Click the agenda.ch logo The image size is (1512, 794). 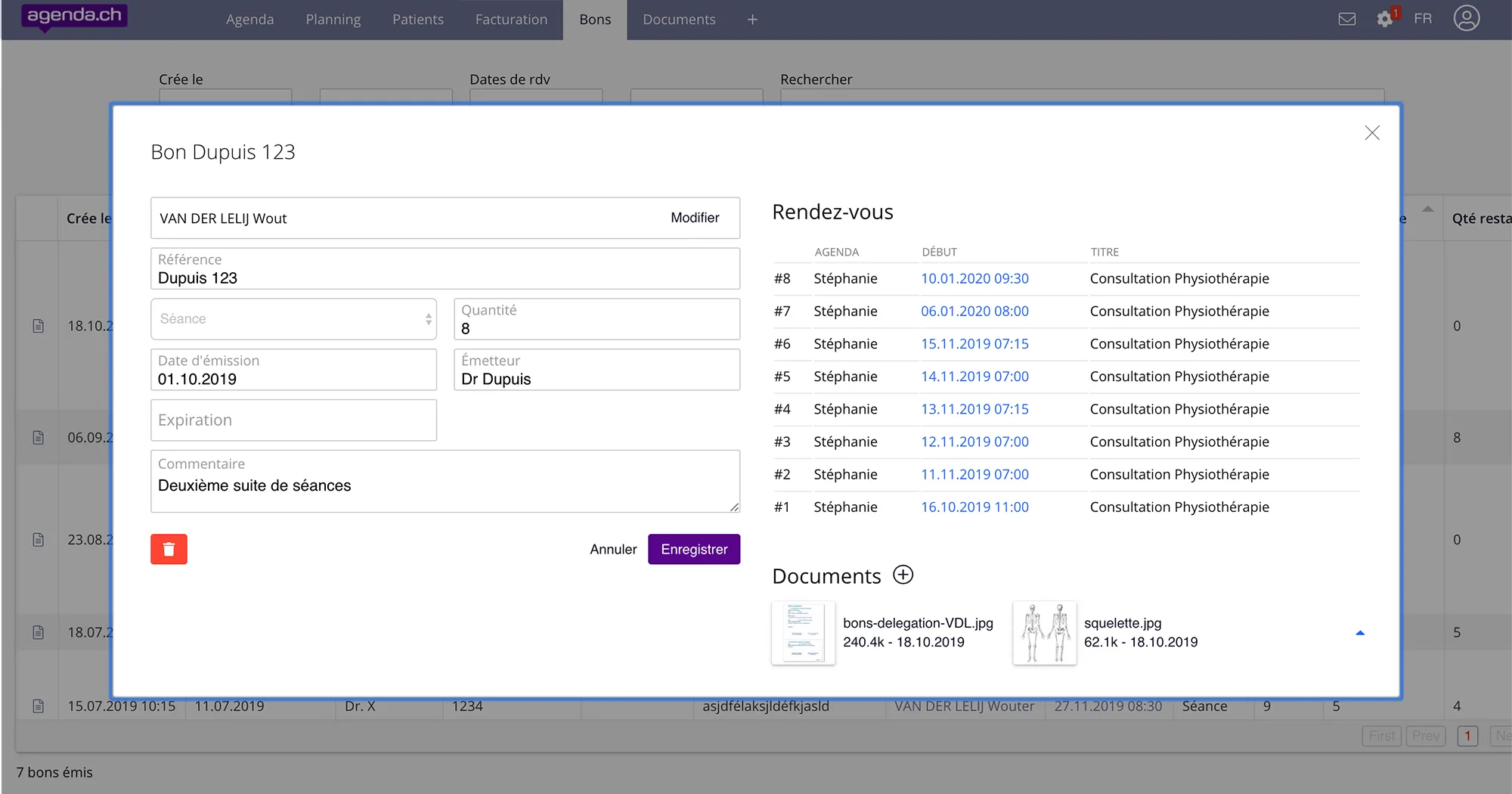(74, 16)
